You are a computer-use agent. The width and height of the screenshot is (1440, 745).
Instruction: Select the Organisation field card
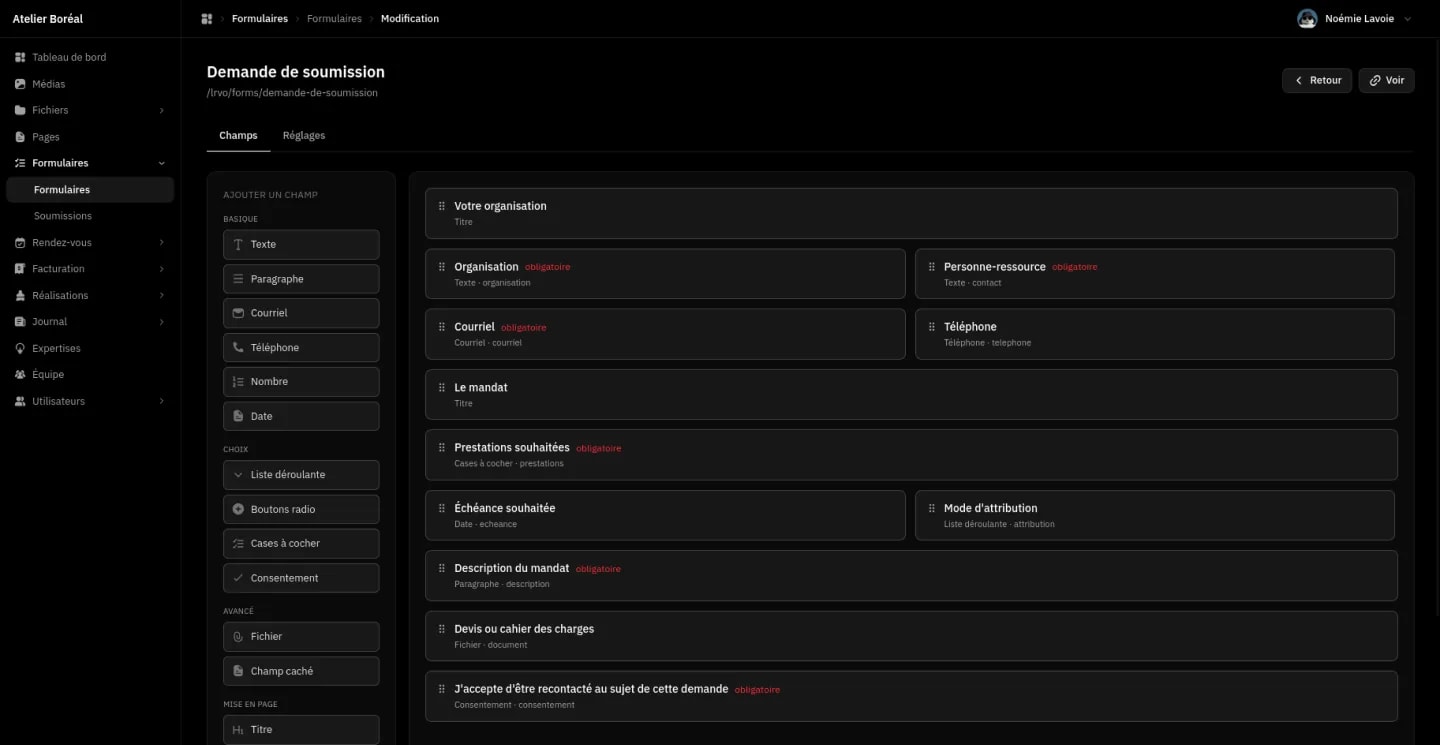tap(665, 274)
